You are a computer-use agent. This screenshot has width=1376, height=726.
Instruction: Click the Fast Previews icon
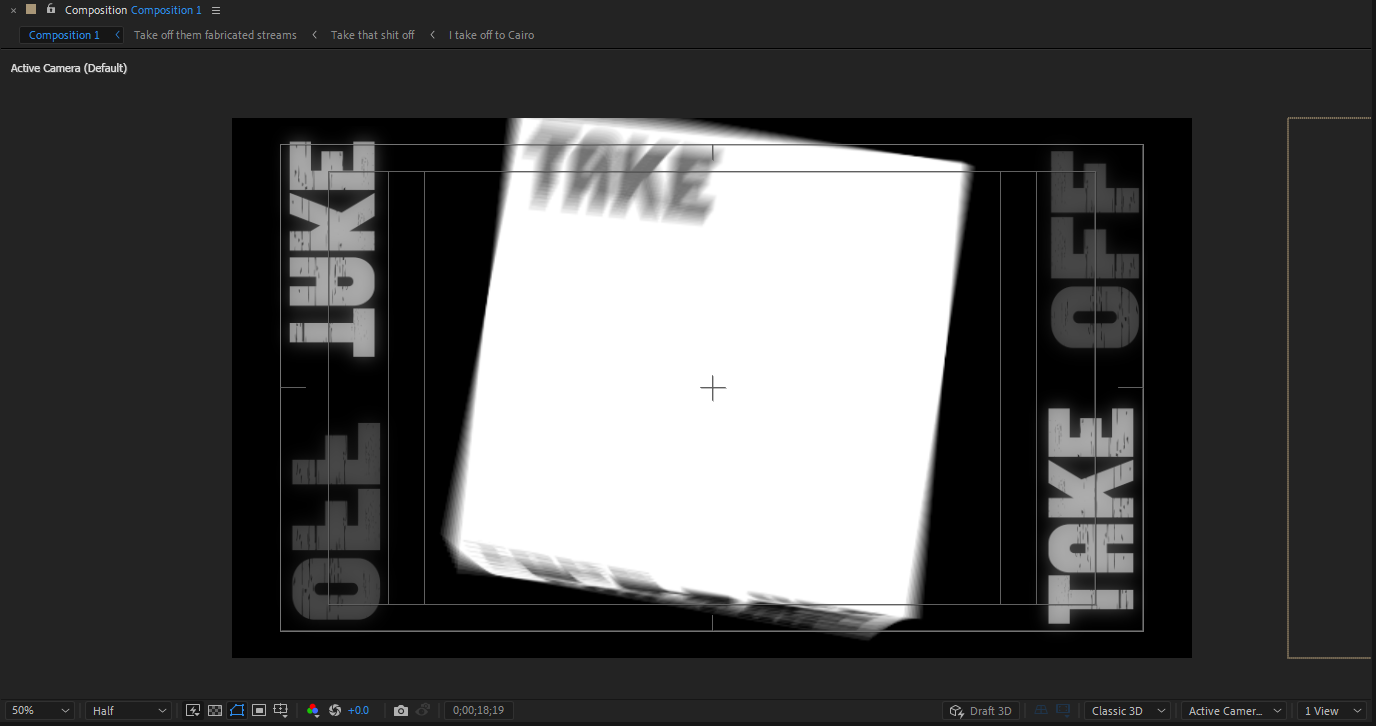[193, 710]
